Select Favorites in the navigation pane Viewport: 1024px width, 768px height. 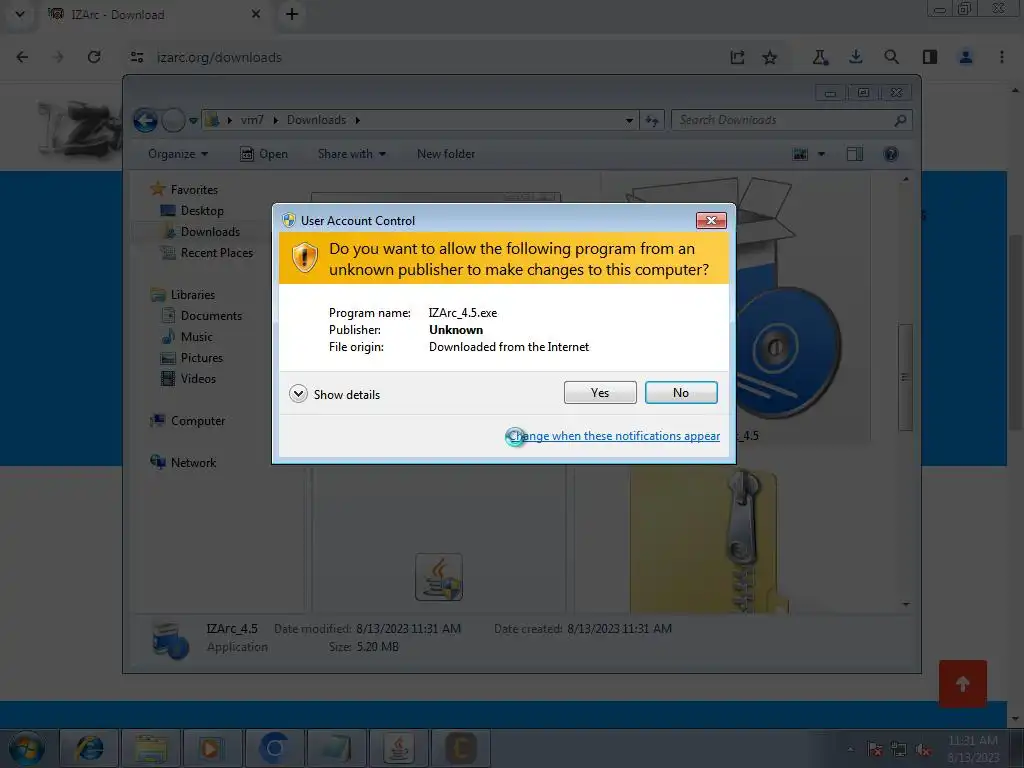[x=194, y=189]
